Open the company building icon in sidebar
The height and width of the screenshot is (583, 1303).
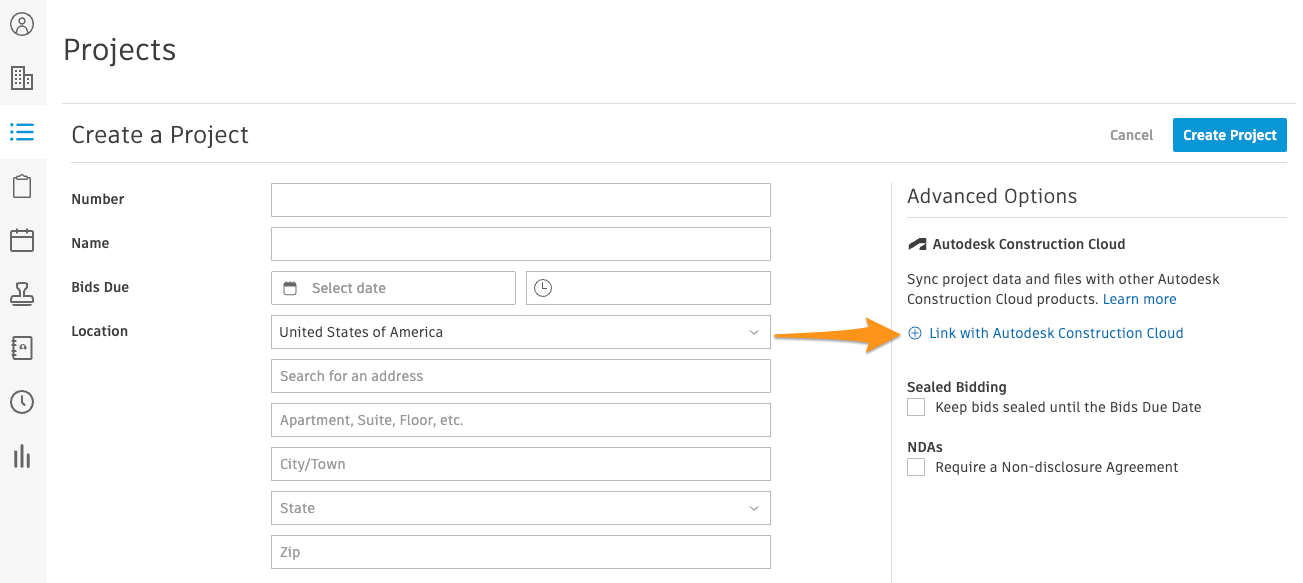22,78
